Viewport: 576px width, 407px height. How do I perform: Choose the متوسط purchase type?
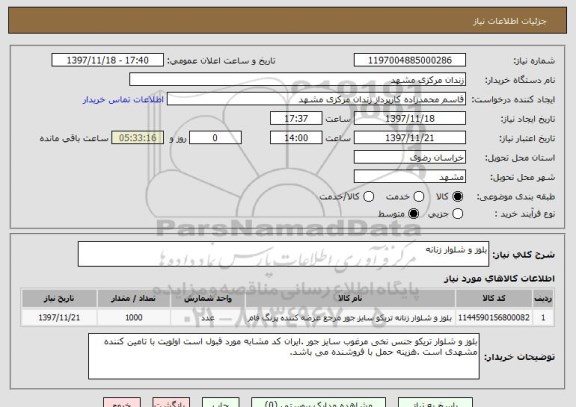pyautogui.click(x=414, y=214)
